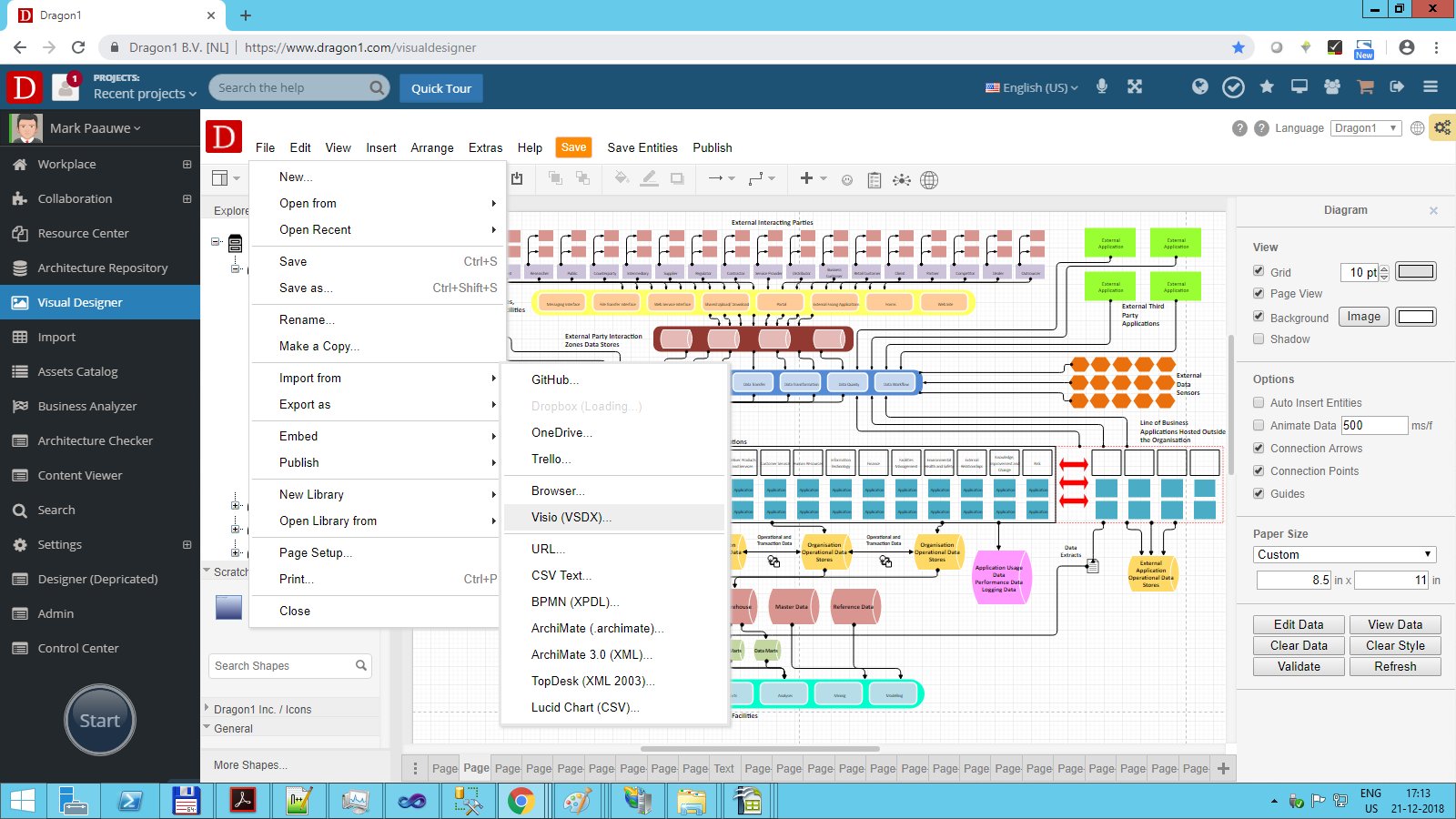Activate the voice search microphone icon
This screenshot has width=1456, height=819.
coord(1101,86)
